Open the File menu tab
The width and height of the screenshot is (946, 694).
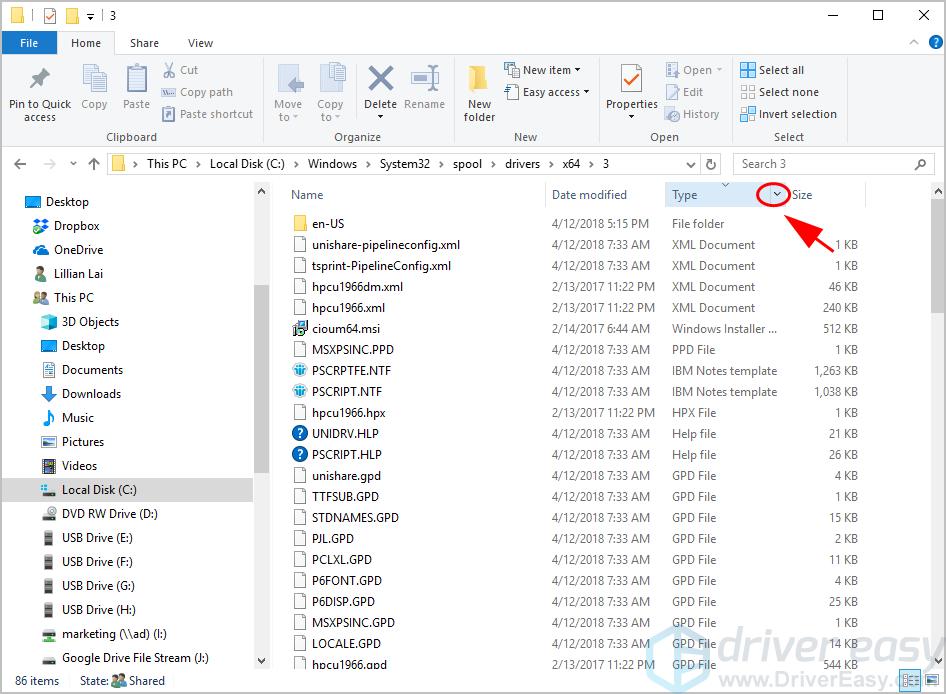[x=29, y=43]
